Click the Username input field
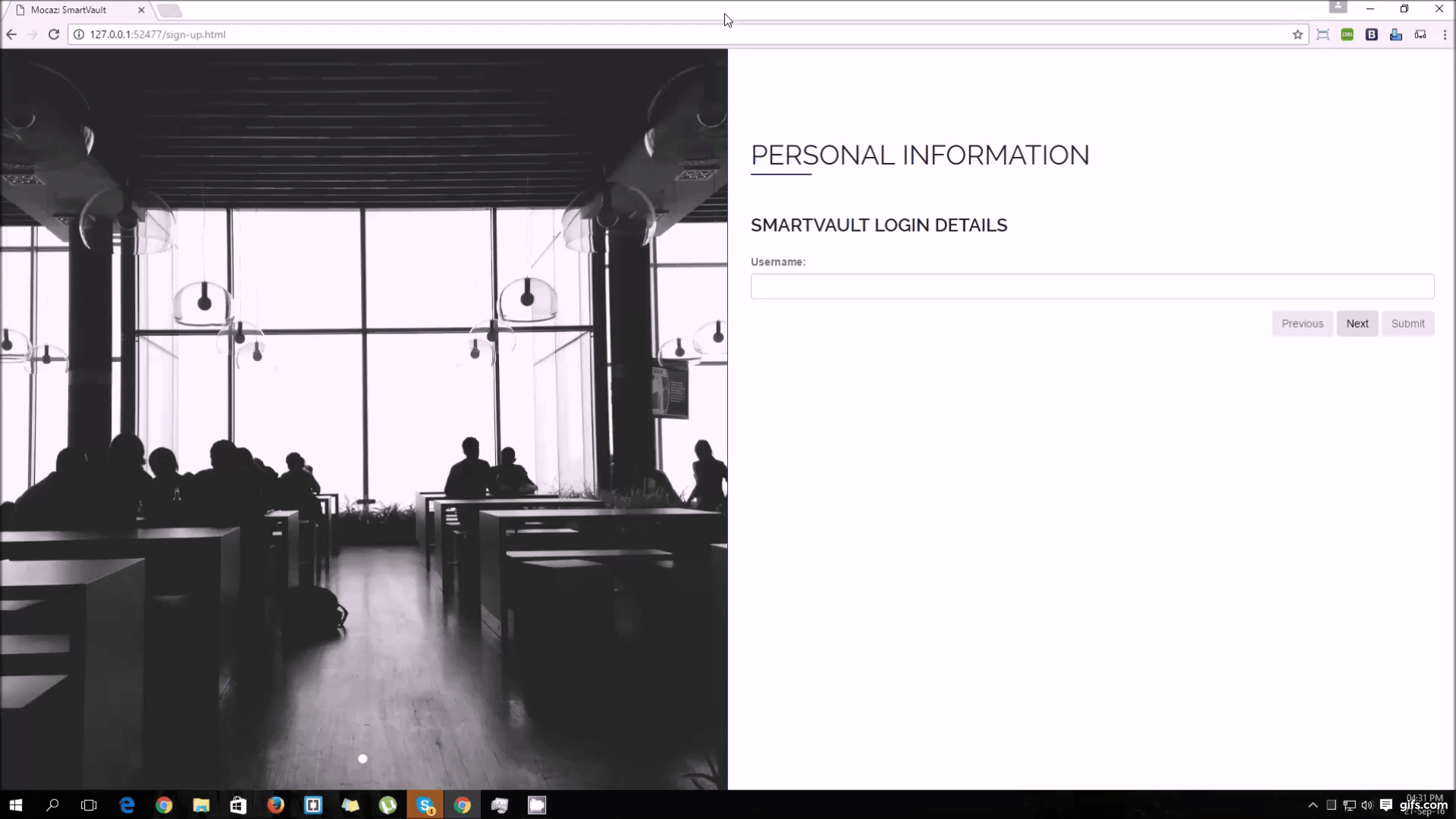 point(1091,287)
